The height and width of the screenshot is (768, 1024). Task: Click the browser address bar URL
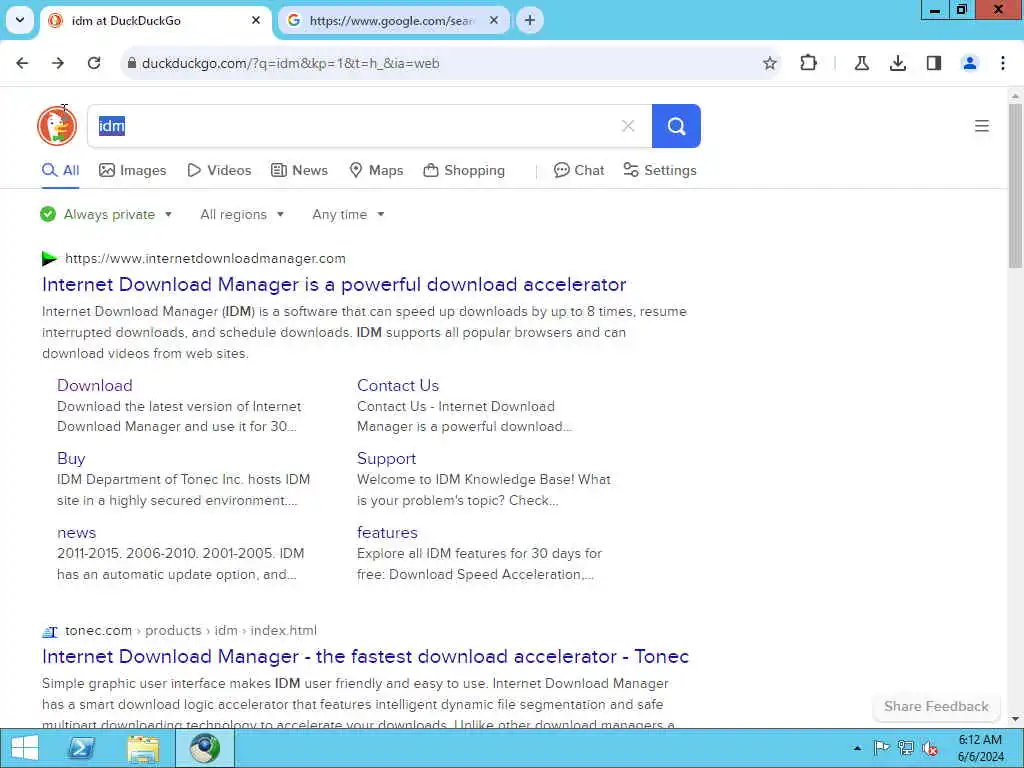click(291, 63)
